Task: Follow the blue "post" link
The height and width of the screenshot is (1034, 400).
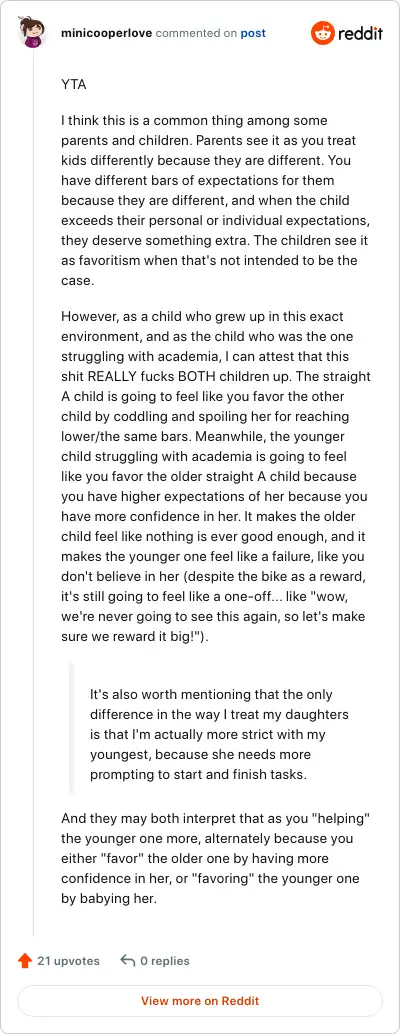Action: (253, 33)
